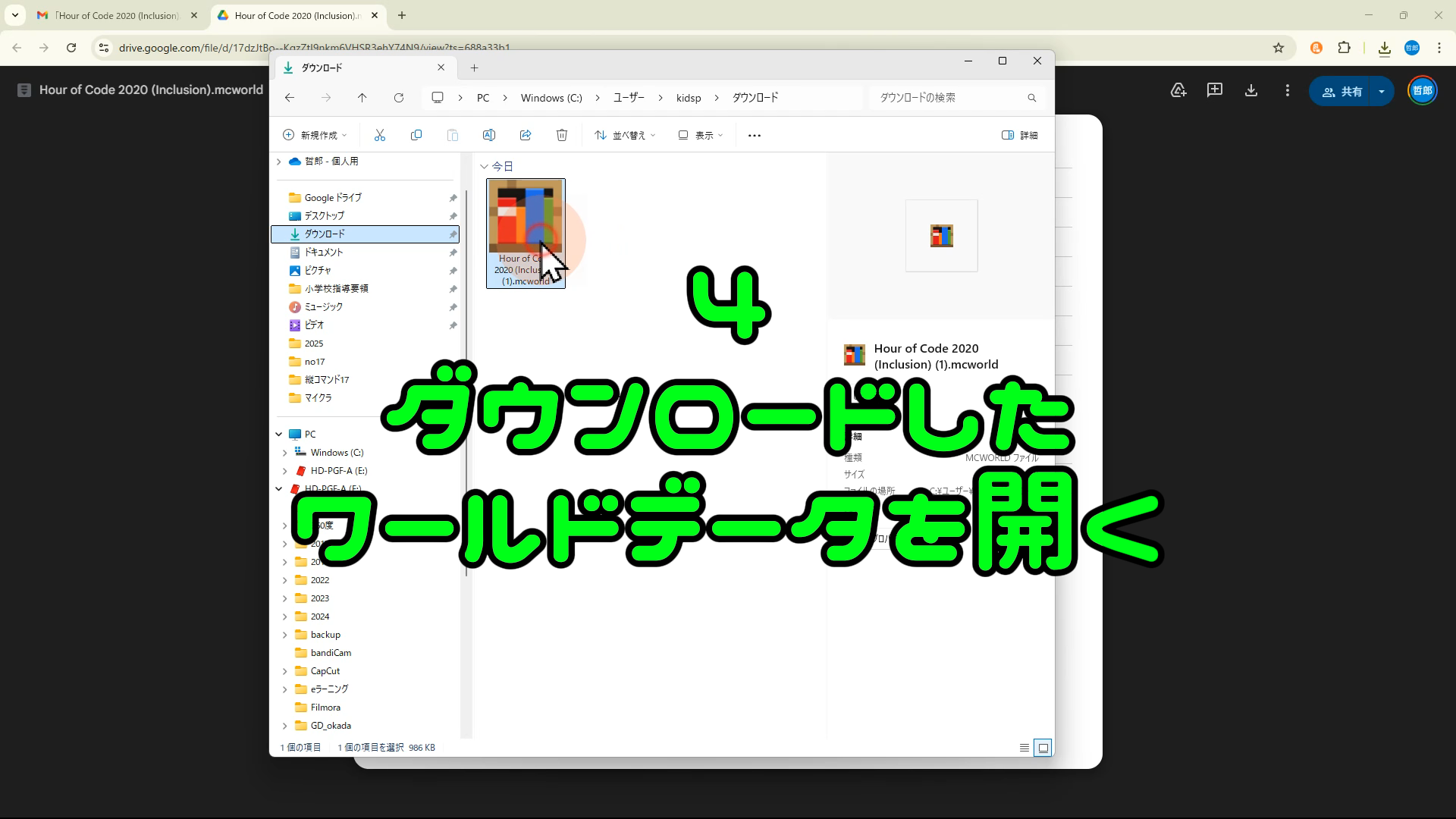Image resolution: width=1456 pixels, height=819 pixels.
Task: Select the ドキュメント folder in sidebar
Action: (x=324, y=253)
